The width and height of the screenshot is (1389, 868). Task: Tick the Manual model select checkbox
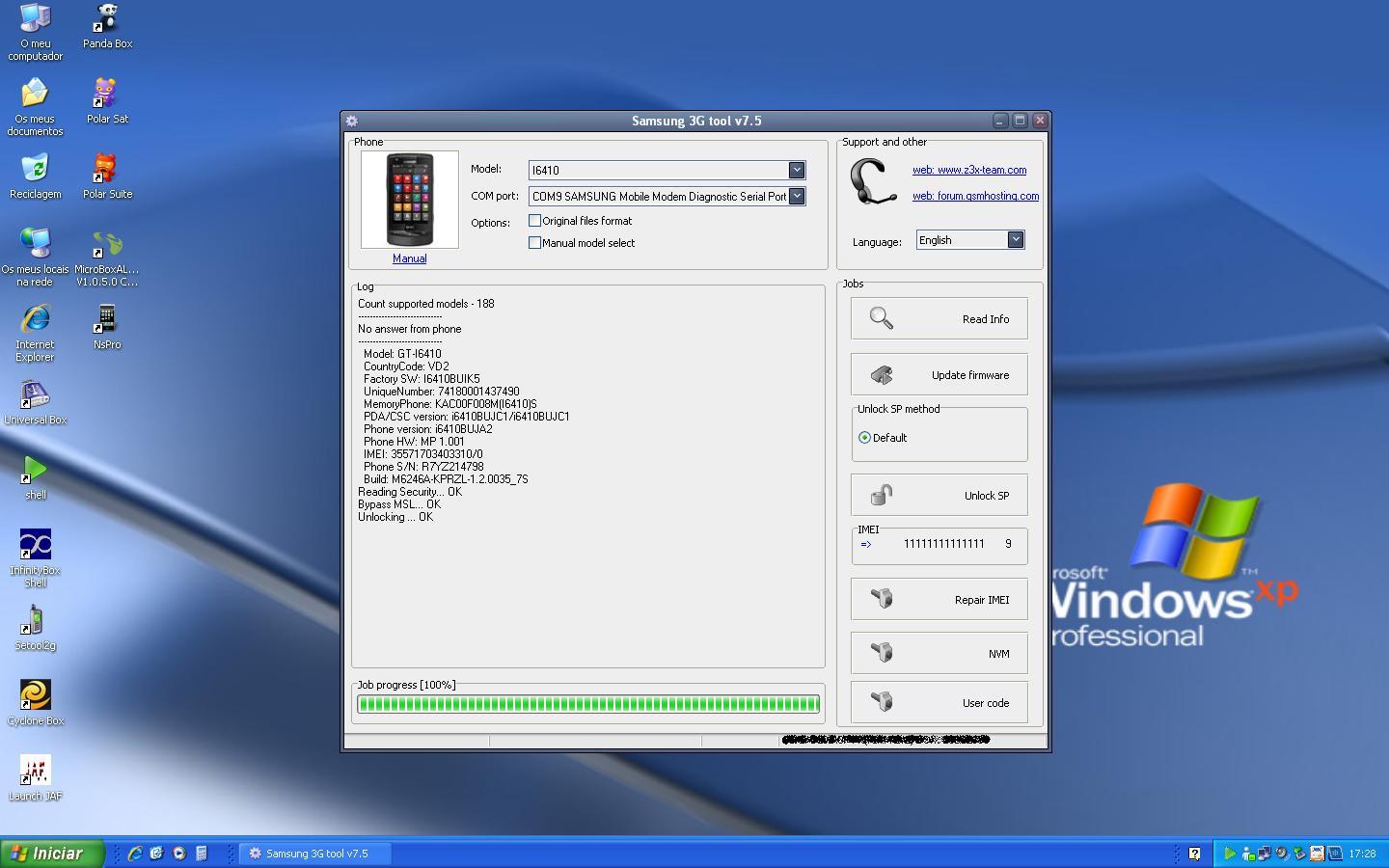click(534, 243)
